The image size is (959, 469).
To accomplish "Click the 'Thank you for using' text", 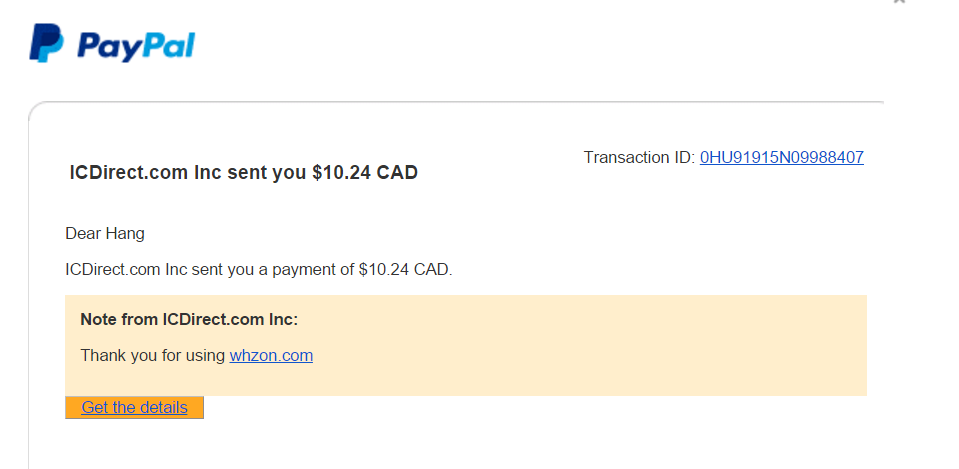I will click(x=152, y=355).
